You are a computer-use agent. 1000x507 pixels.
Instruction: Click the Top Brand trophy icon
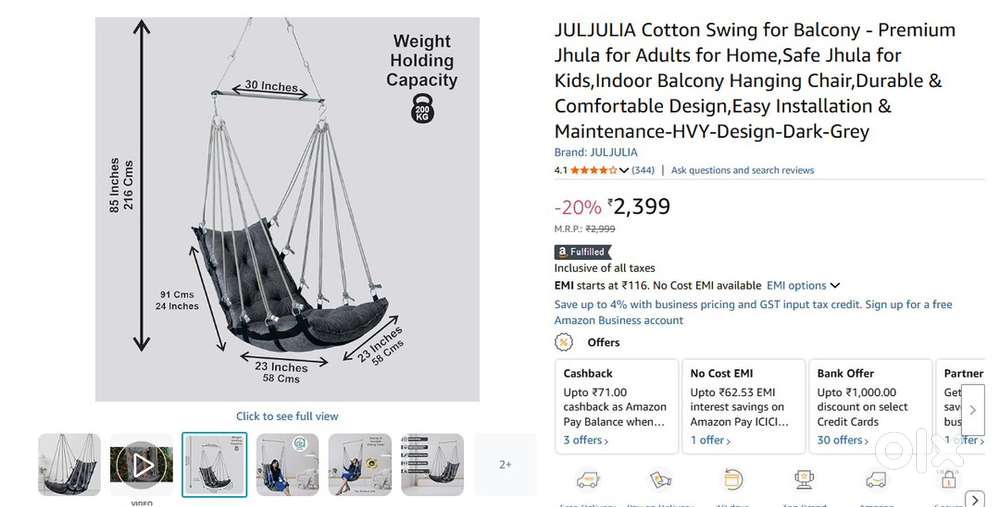click(804, 481)
